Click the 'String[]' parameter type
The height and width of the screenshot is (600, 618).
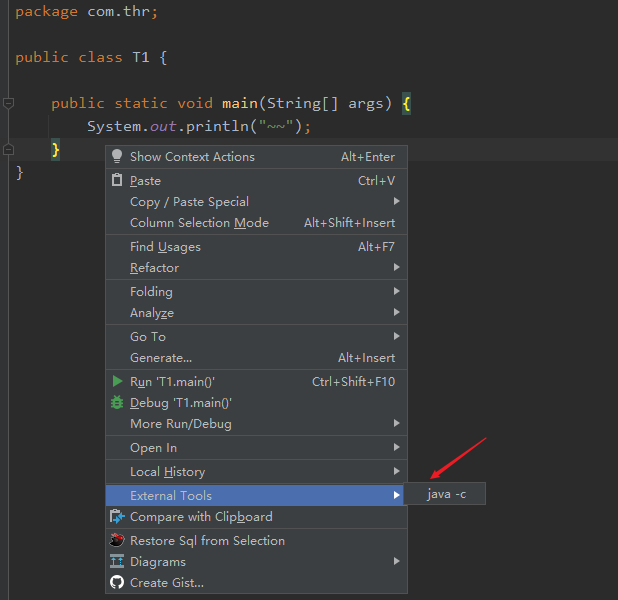pyautogui.click(x=302, y=104)
